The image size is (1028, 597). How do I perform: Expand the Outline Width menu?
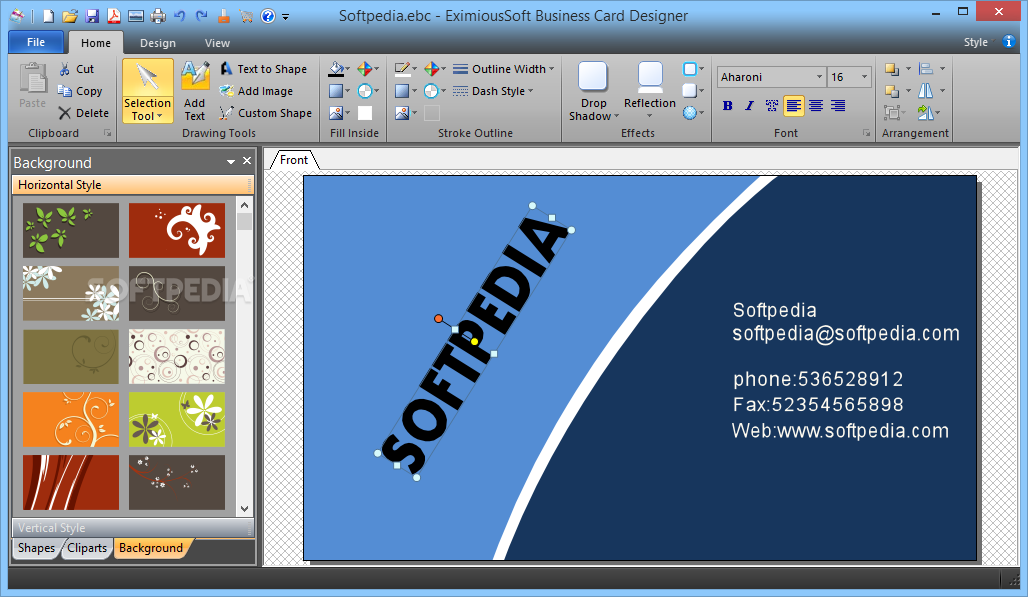pos(504,69)
